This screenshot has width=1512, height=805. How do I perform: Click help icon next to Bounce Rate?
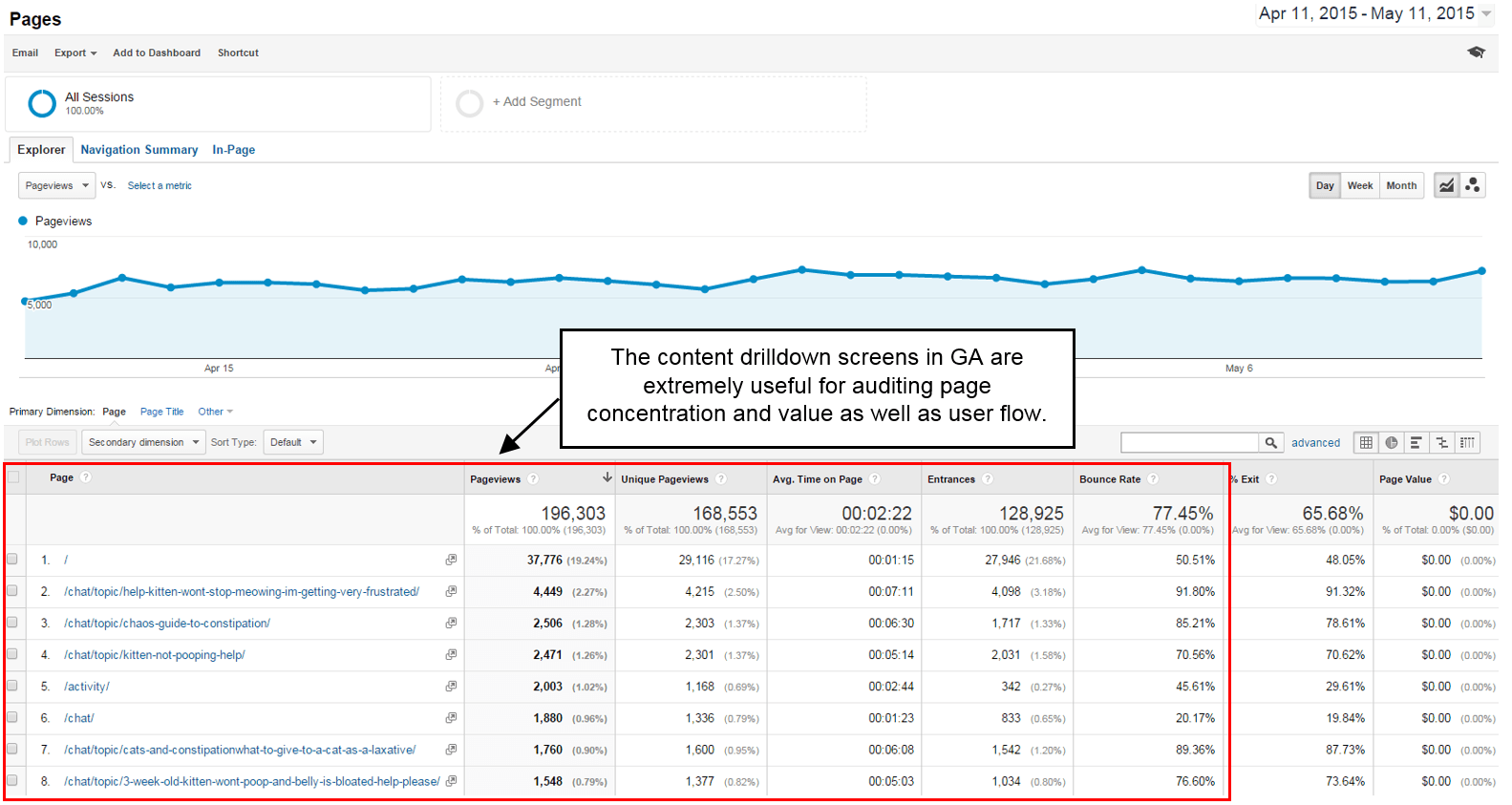[1153, 479]
